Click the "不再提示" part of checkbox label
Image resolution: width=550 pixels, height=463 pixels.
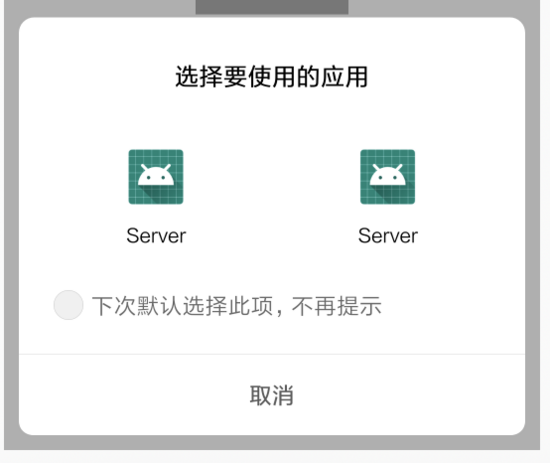tap(337, 306)
